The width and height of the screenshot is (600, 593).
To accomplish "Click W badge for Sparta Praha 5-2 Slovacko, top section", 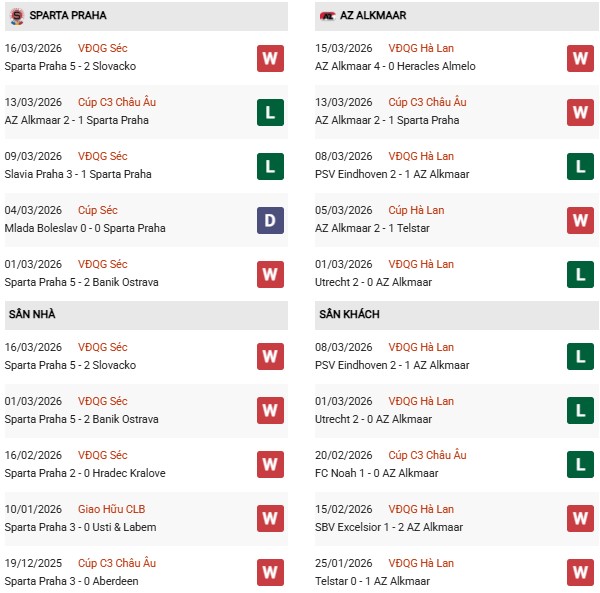I will pos(269,58).
